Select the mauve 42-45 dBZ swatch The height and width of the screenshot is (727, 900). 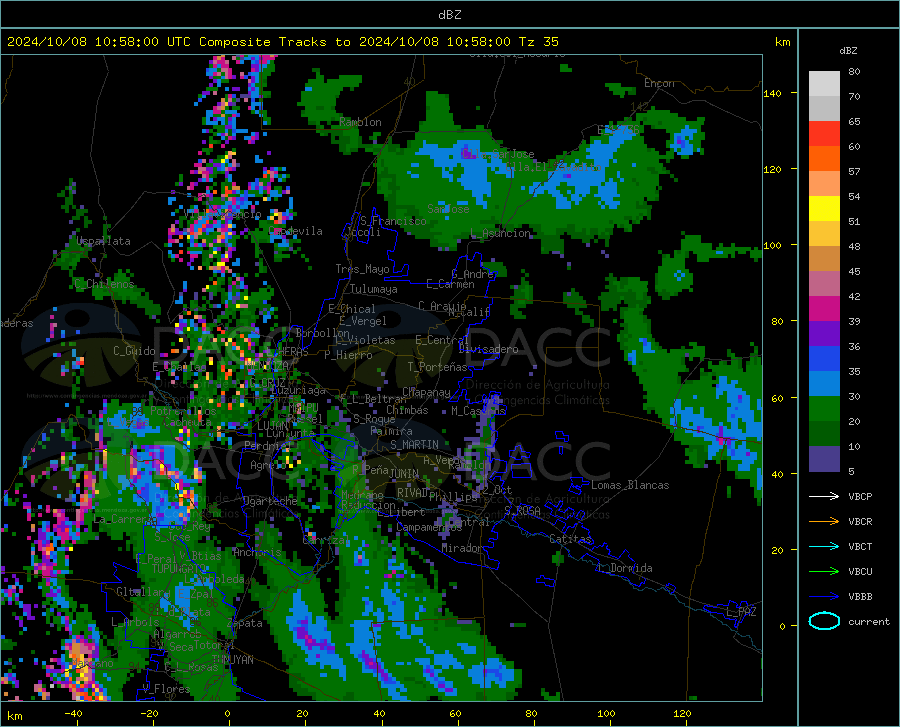pos(824,284)
